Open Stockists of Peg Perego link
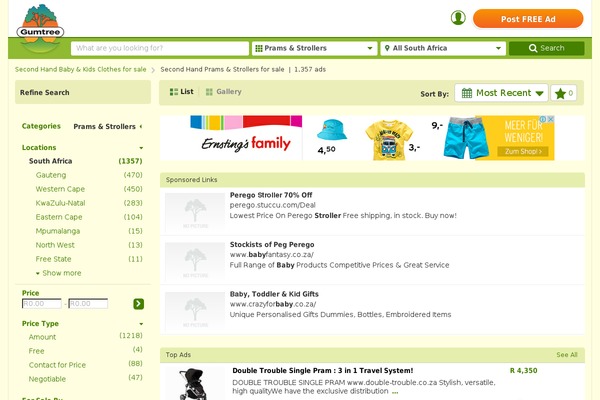 272,245
